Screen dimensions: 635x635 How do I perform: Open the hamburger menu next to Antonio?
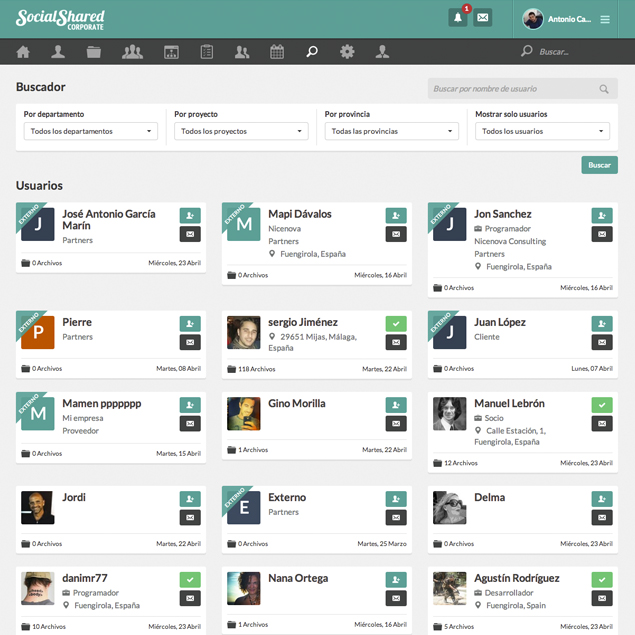[x=605, y=19]
